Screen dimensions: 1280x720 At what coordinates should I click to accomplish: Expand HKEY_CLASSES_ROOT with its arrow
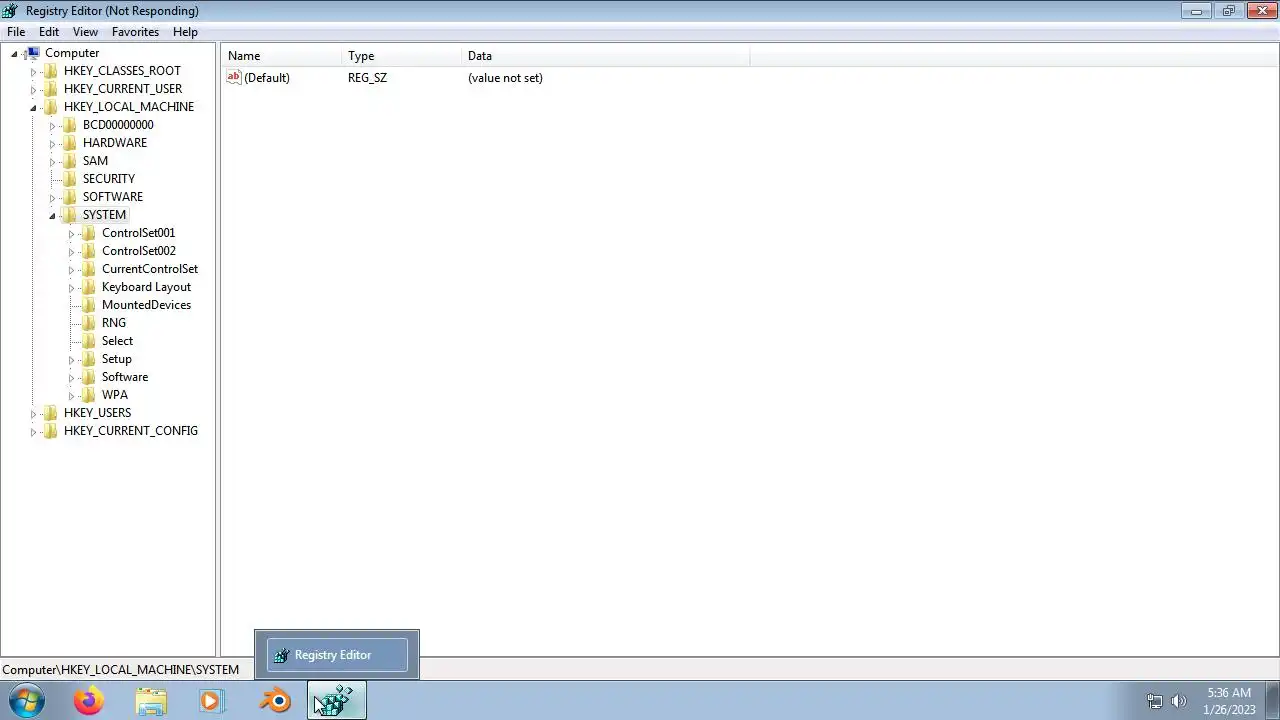coord(33,72)
